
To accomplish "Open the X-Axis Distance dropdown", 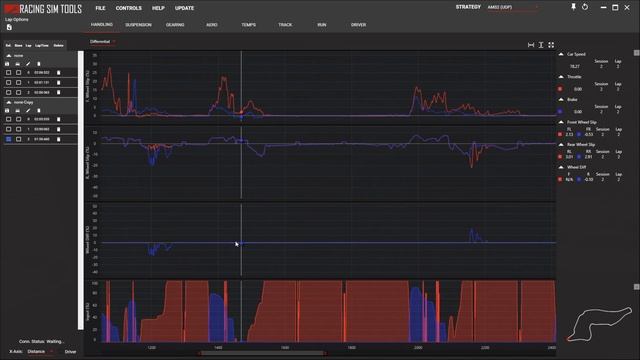I will pyautogui.click(x=40, y=351).
